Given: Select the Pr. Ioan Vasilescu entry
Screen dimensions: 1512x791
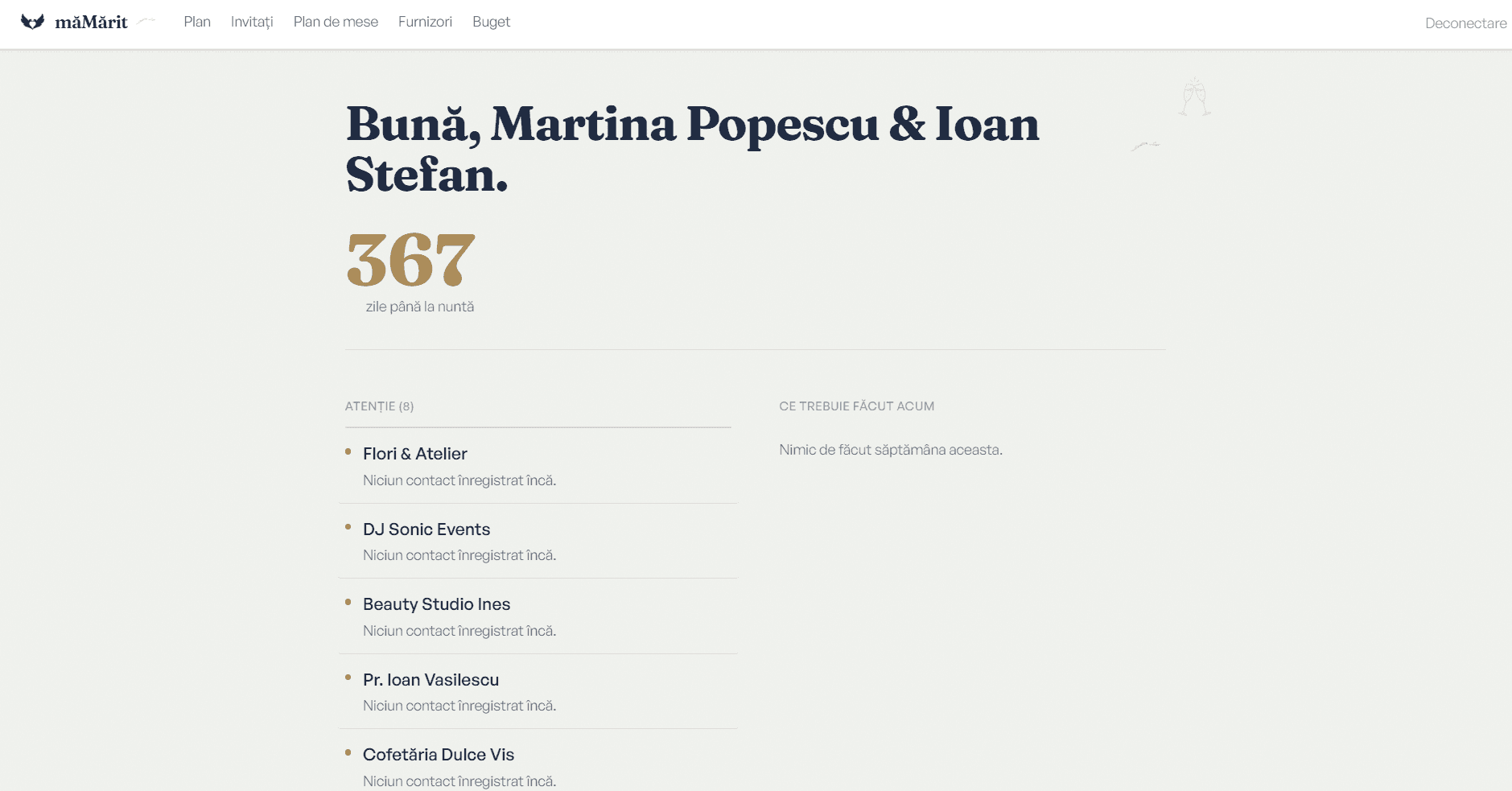Looking at the screenshot, I should [x=538, y=692].
